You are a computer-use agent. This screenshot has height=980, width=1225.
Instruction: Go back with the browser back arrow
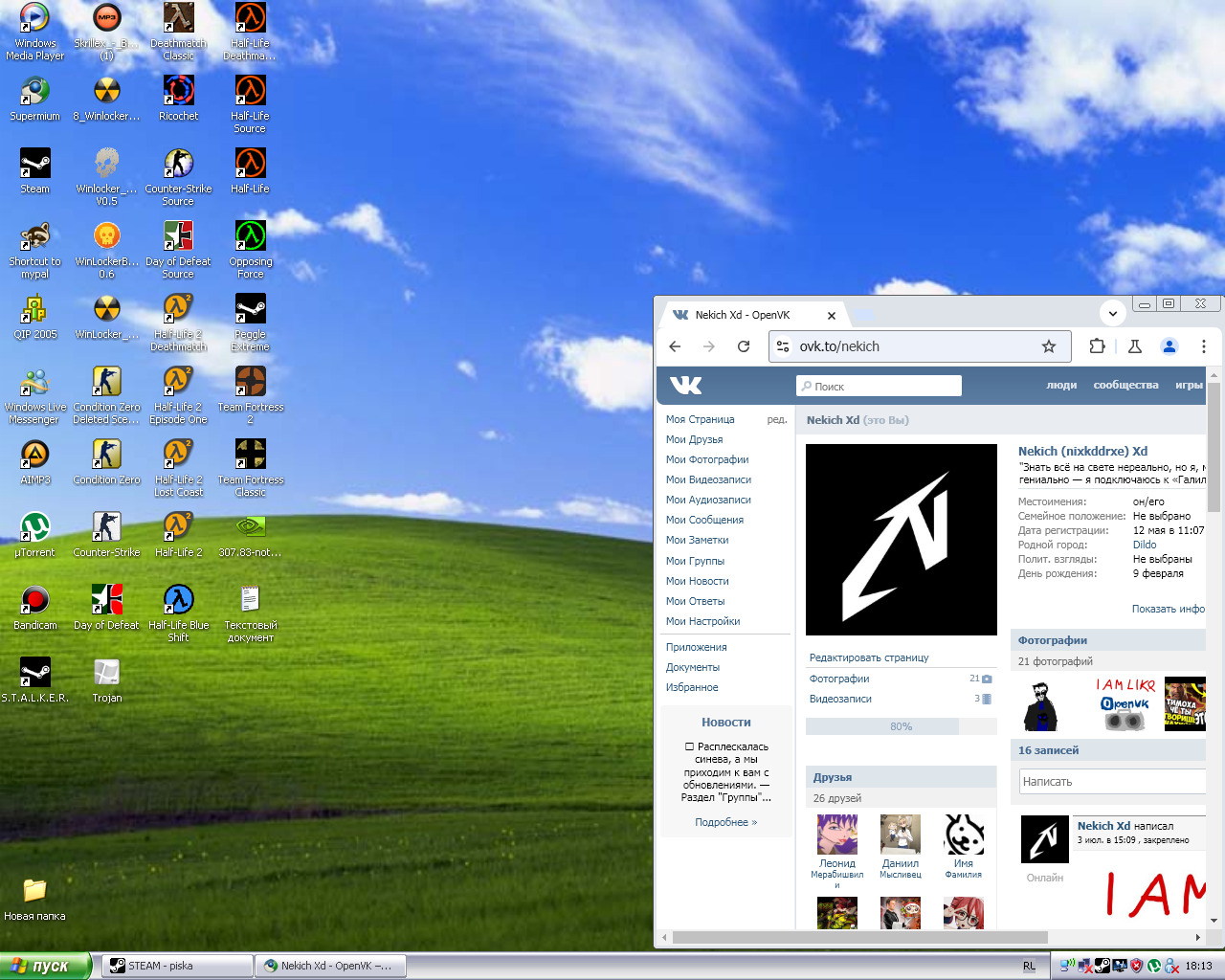click(676, 346)
